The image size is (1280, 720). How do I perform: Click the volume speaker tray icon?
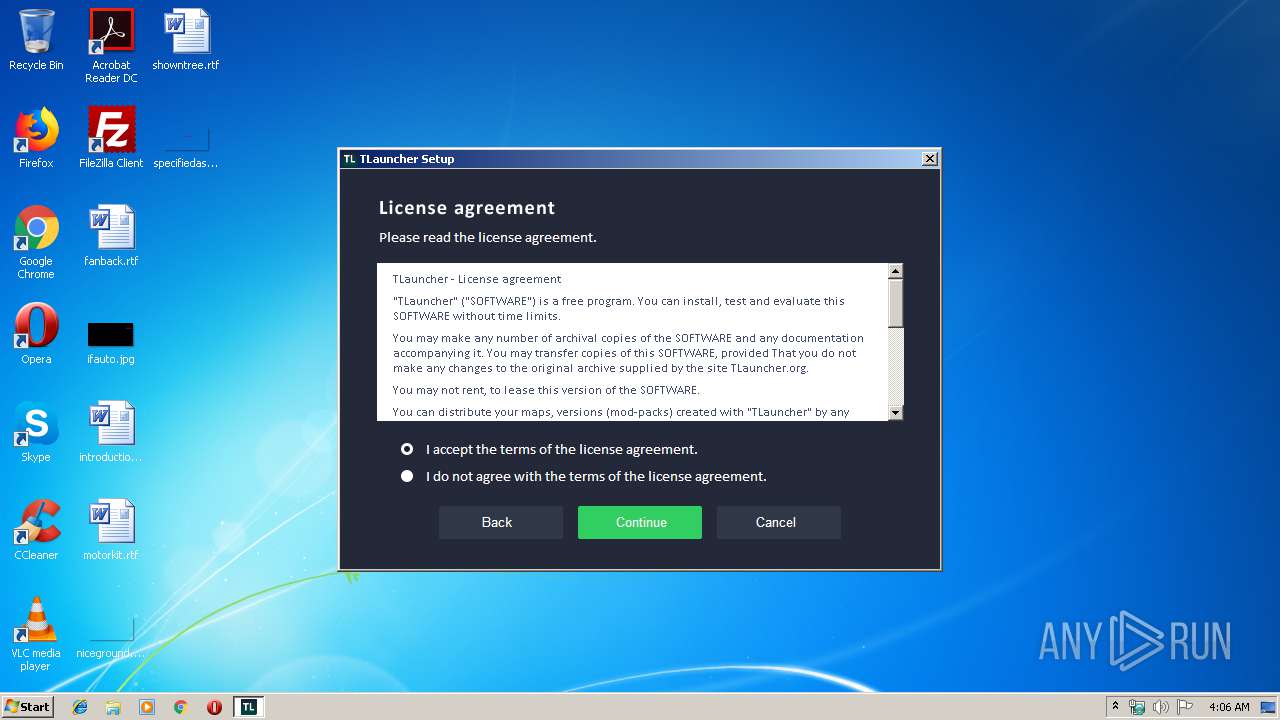point(1160,707)
